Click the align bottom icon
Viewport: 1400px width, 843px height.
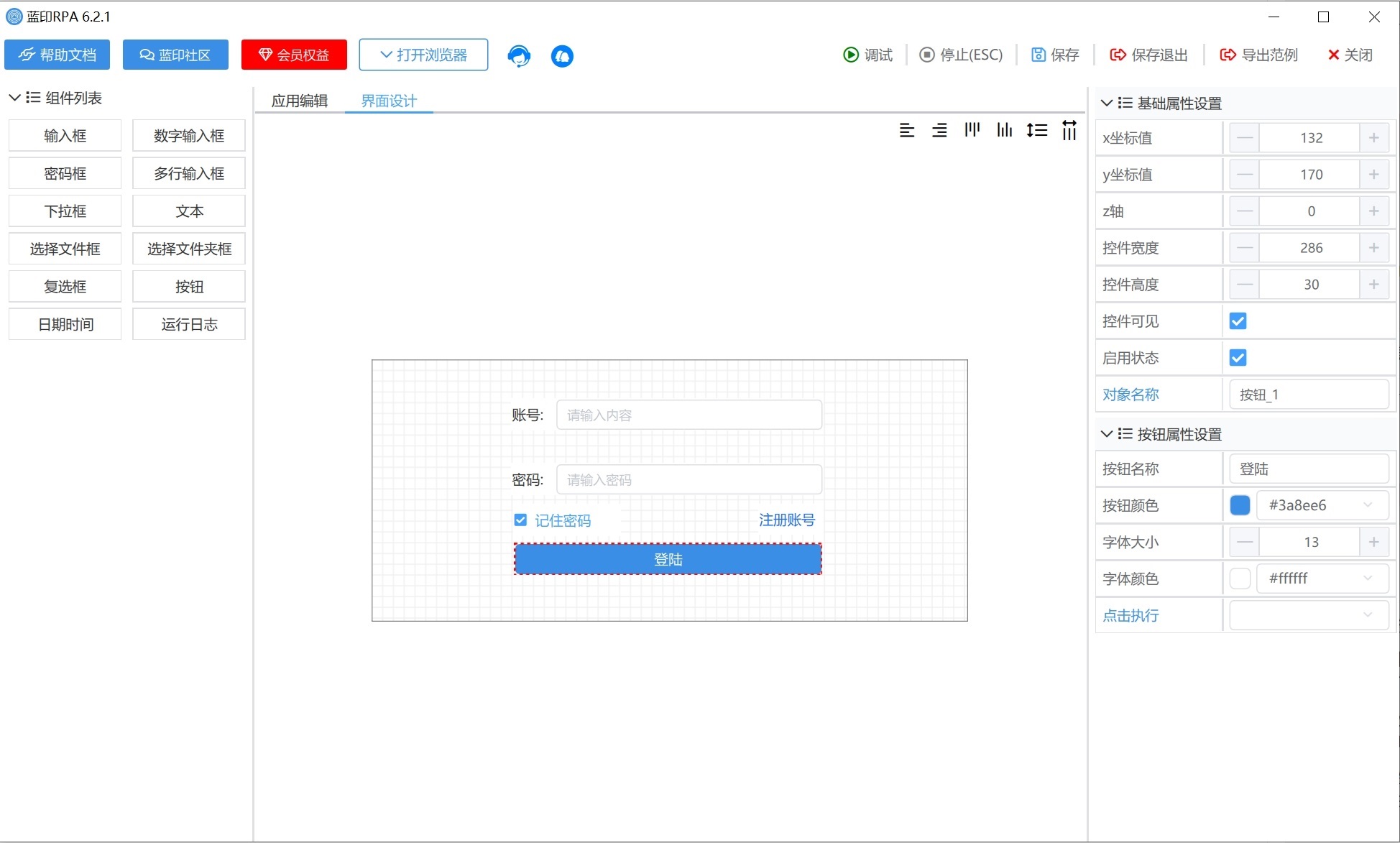click(x=1005, y=130)
